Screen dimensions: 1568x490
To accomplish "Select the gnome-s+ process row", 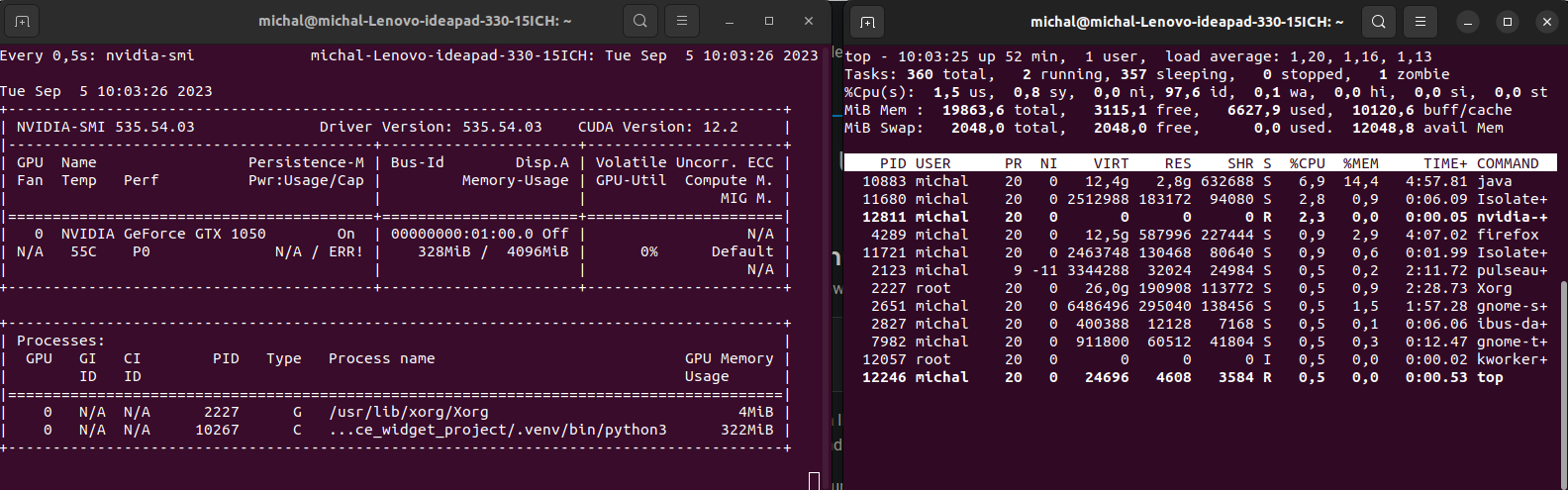I will pyautogui.click(x=1200, y=306).
